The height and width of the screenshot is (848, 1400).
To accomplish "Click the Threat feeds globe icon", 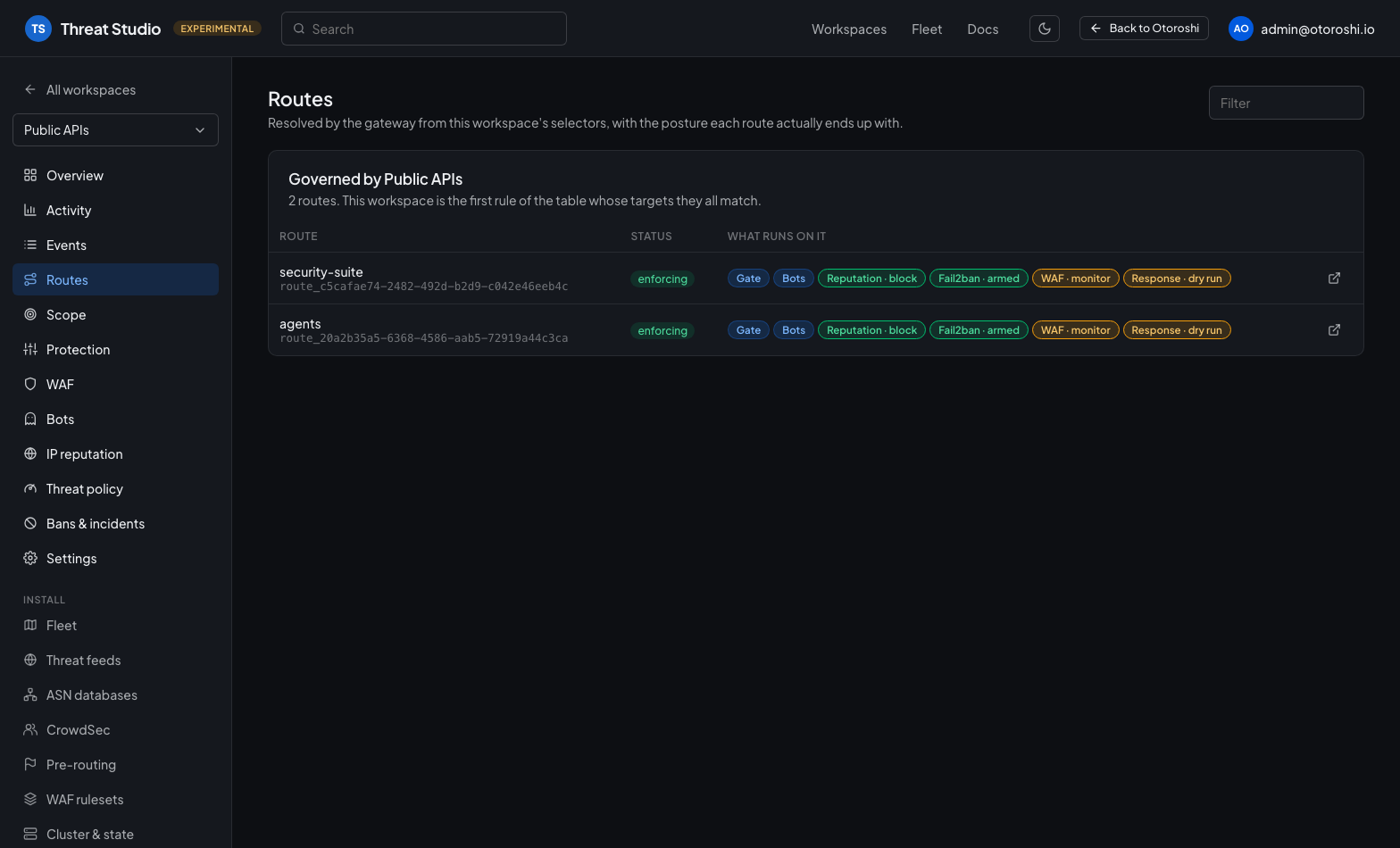I will [x=30, y=661].
